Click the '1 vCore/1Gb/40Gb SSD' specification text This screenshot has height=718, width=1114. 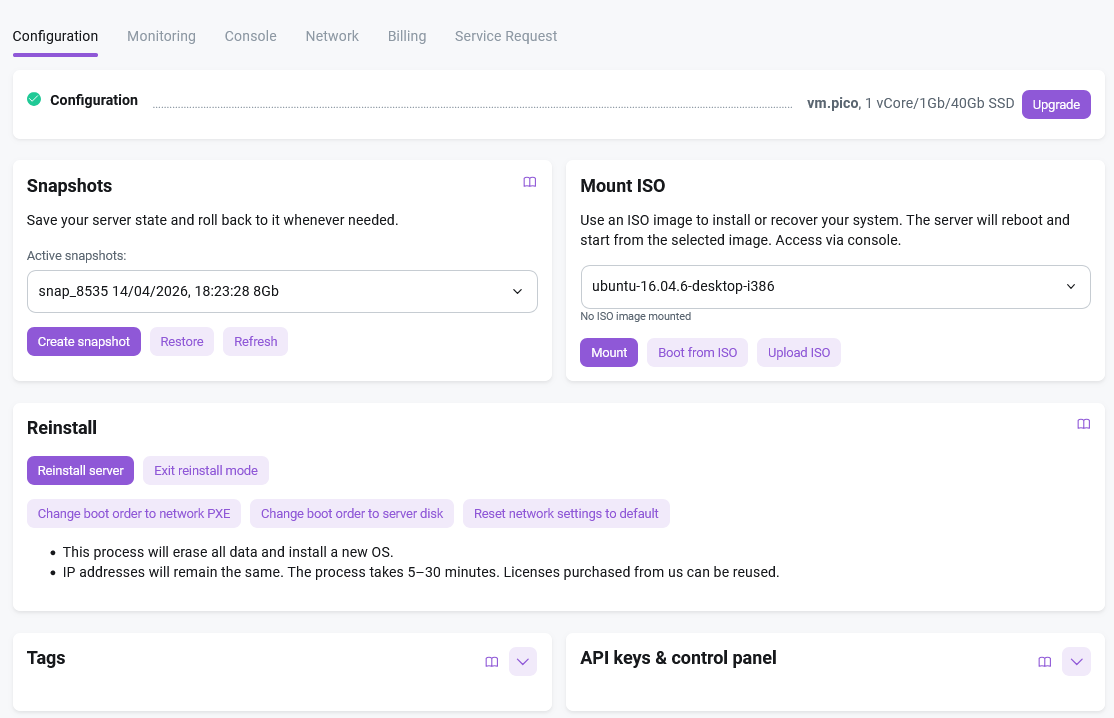[939, 104]
